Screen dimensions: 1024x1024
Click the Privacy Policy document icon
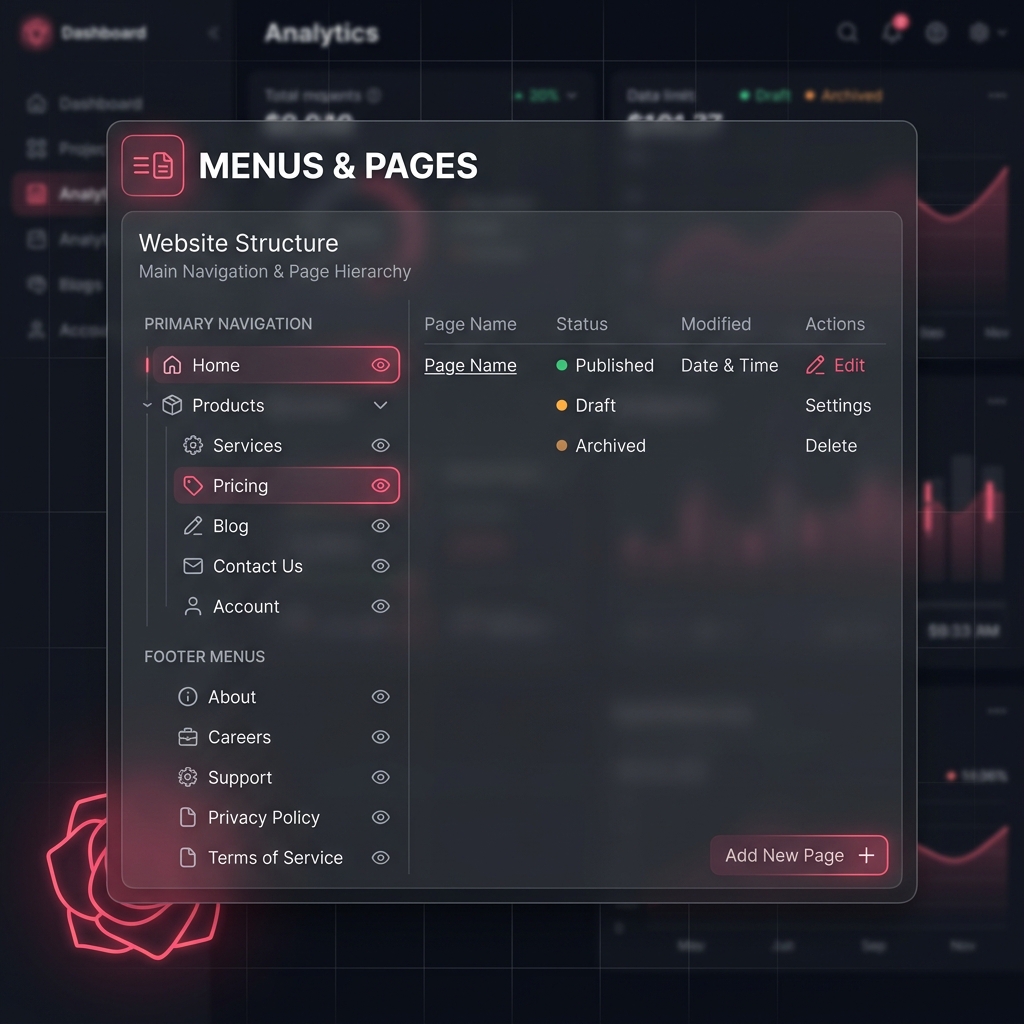click(x=187, y=817)
